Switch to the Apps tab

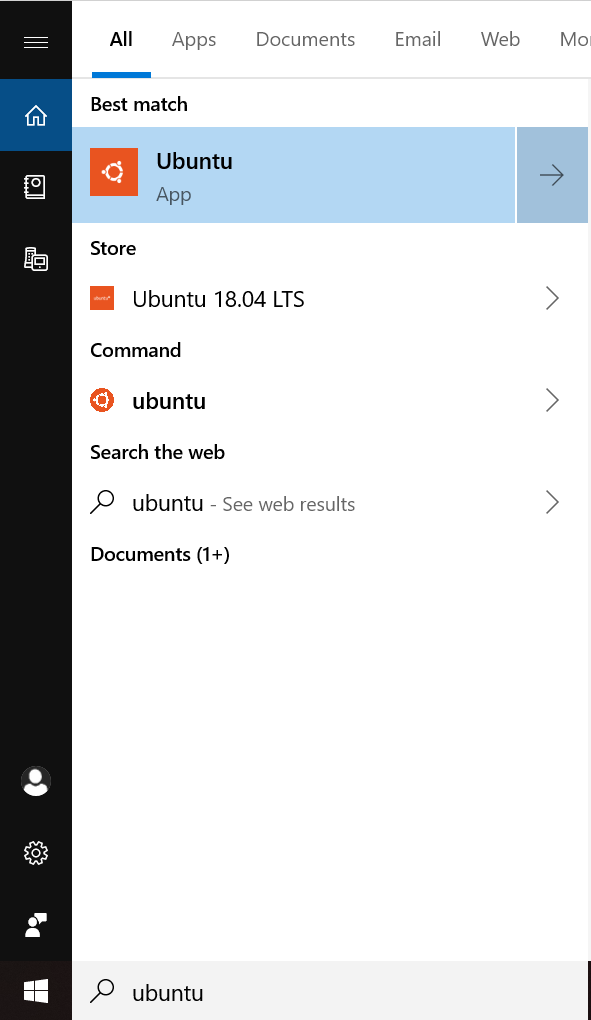(x=194, y=40)
